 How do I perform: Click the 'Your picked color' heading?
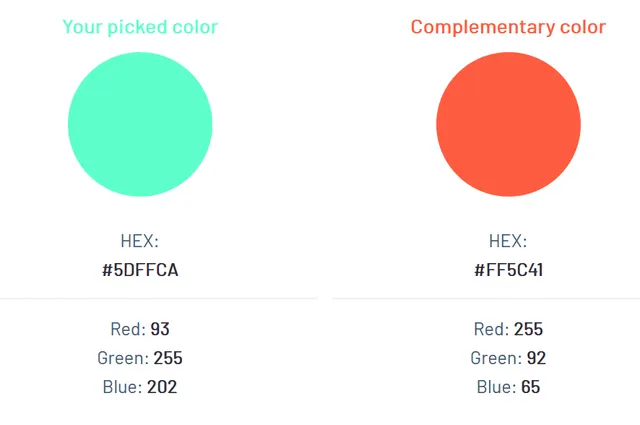(140, 27)
